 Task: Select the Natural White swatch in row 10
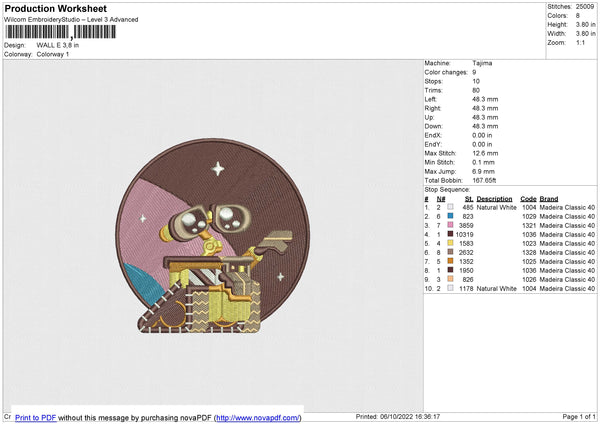pyautogui.click(x=450, y=288)
